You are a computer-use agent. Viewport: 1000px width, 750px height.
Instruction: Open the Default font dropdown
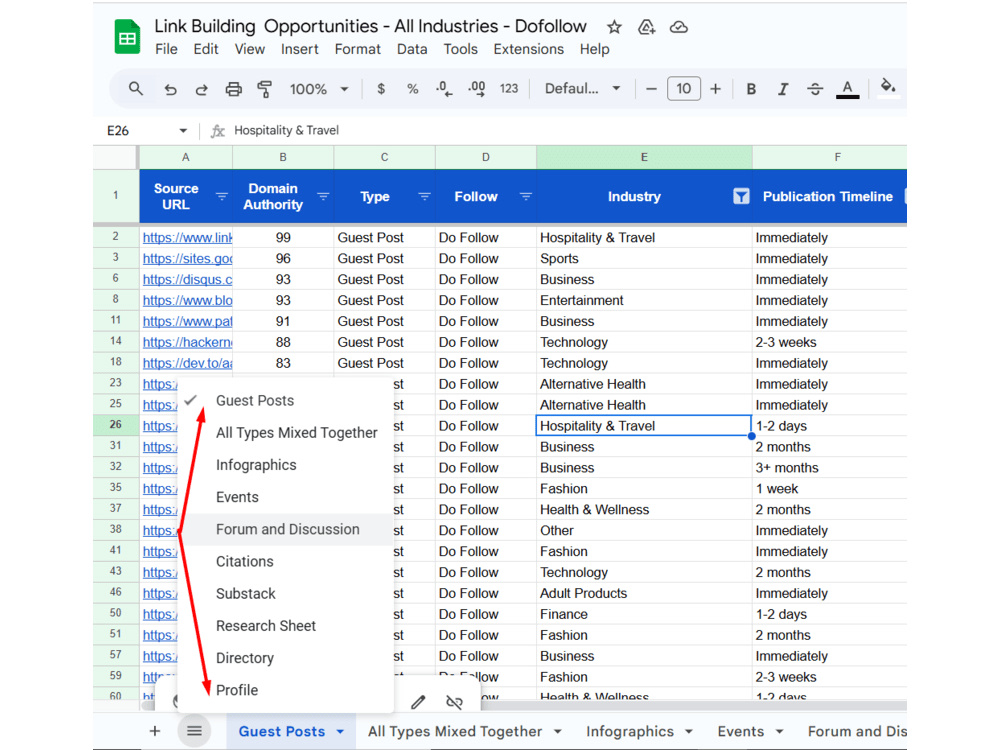pos(582,89)
